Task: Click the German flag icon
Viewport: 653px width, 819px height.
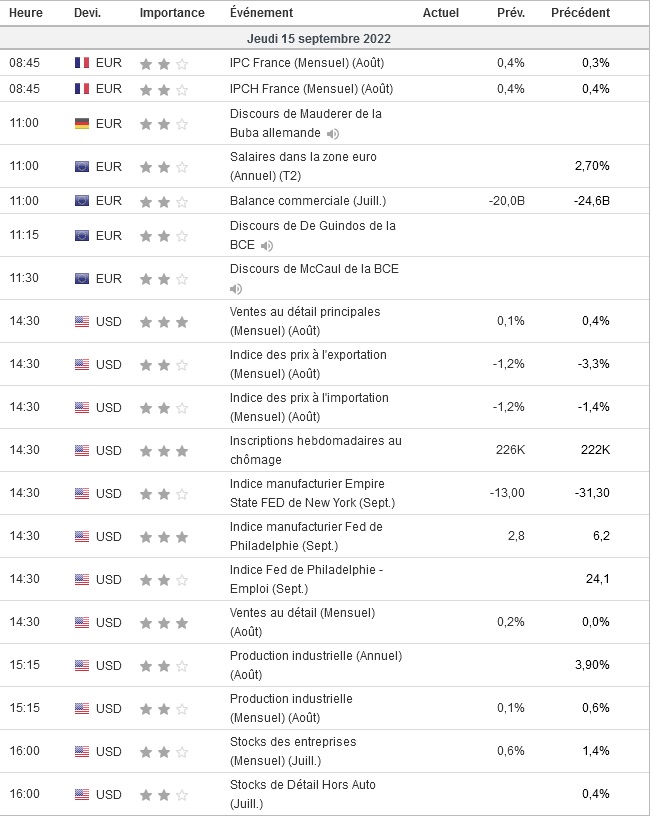Action: point(82,124)
